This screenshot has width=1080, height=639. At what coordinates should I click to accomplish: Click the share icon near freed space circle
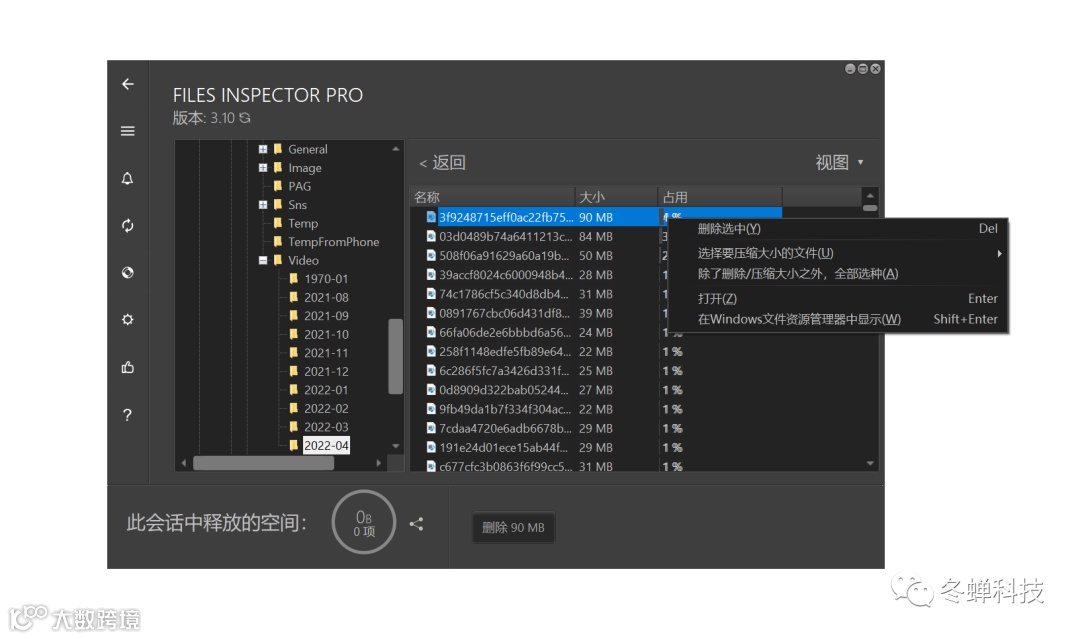click(x=416, y=524)
